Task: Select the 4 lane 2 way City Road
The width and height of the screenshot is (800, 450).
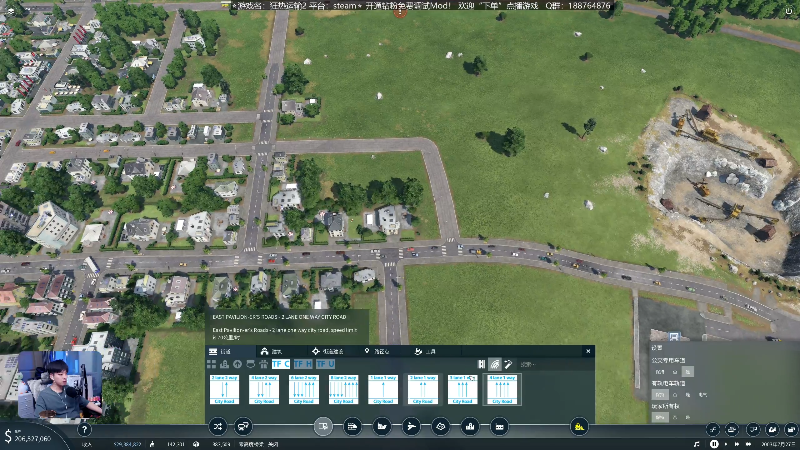Action: click(x=264, y=389)
